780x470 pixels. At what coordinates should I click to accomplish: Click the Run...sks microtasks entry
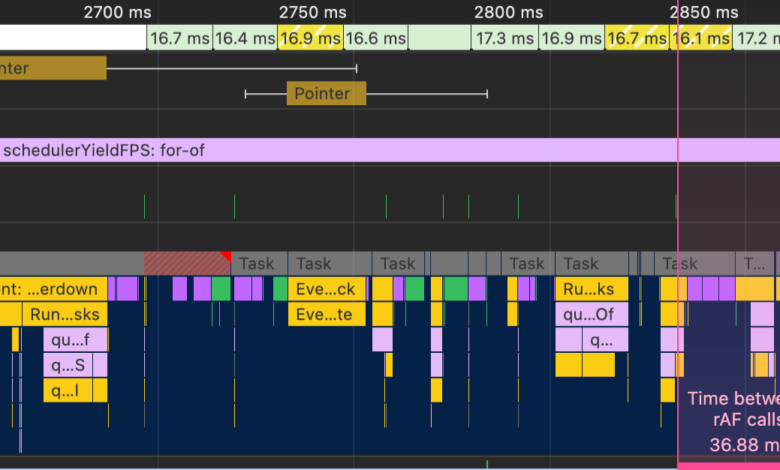click(x=64, y=315)
